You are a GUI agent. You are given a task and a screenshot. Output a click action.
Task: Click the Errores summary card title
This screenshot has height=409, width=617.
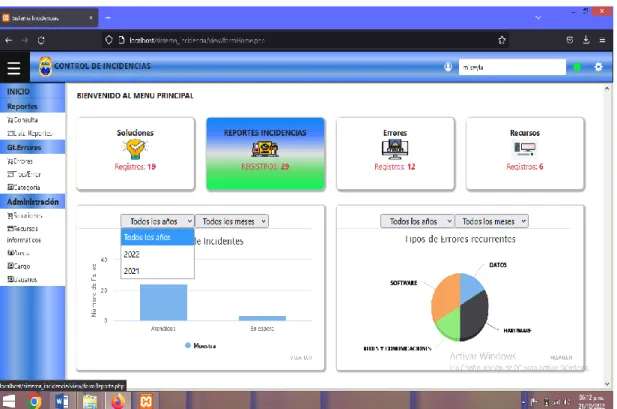tap(395, 133)
